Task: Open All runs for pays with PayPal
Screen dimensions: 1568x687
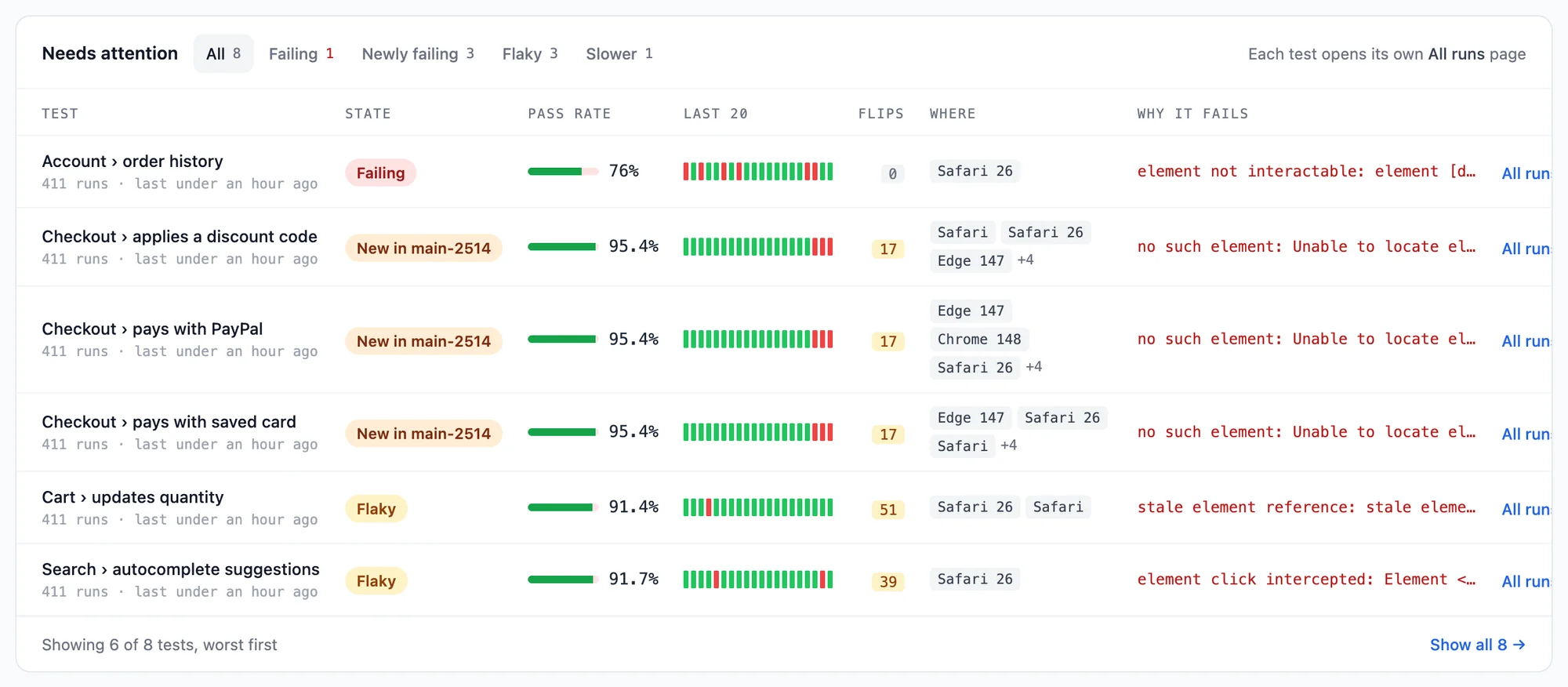Action: [x=1526, y=341]
